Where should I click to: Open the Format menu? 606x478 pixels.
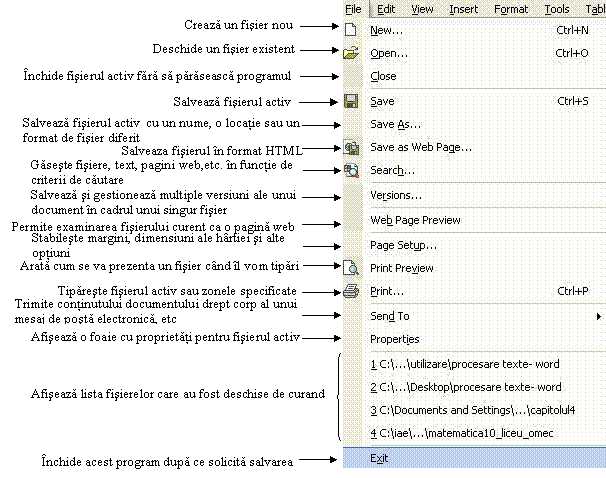[511, 9]
